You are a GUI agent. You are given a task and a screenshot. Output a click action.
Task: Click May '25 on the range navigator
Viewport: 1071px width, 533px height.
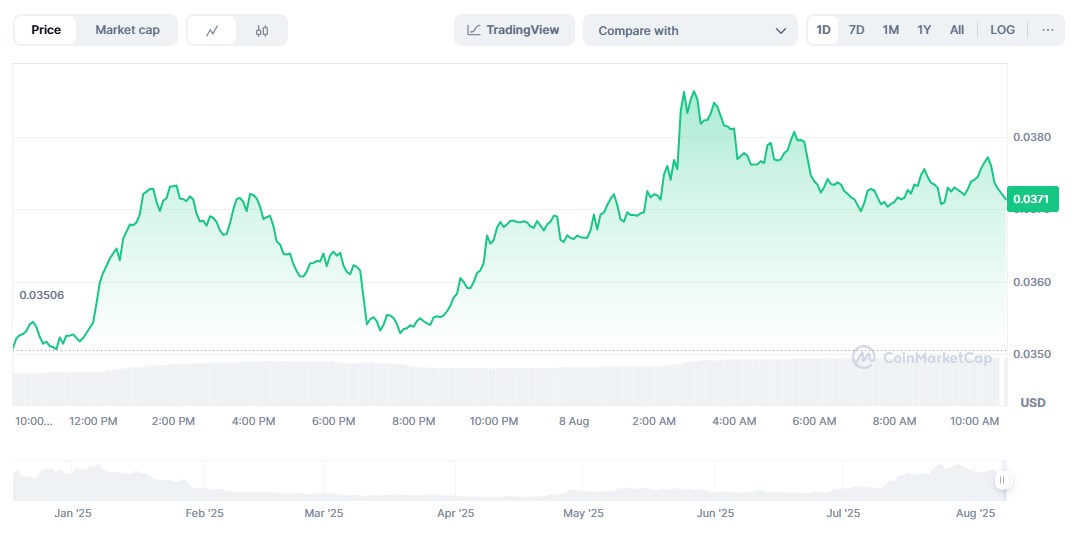tap(583, 513)
